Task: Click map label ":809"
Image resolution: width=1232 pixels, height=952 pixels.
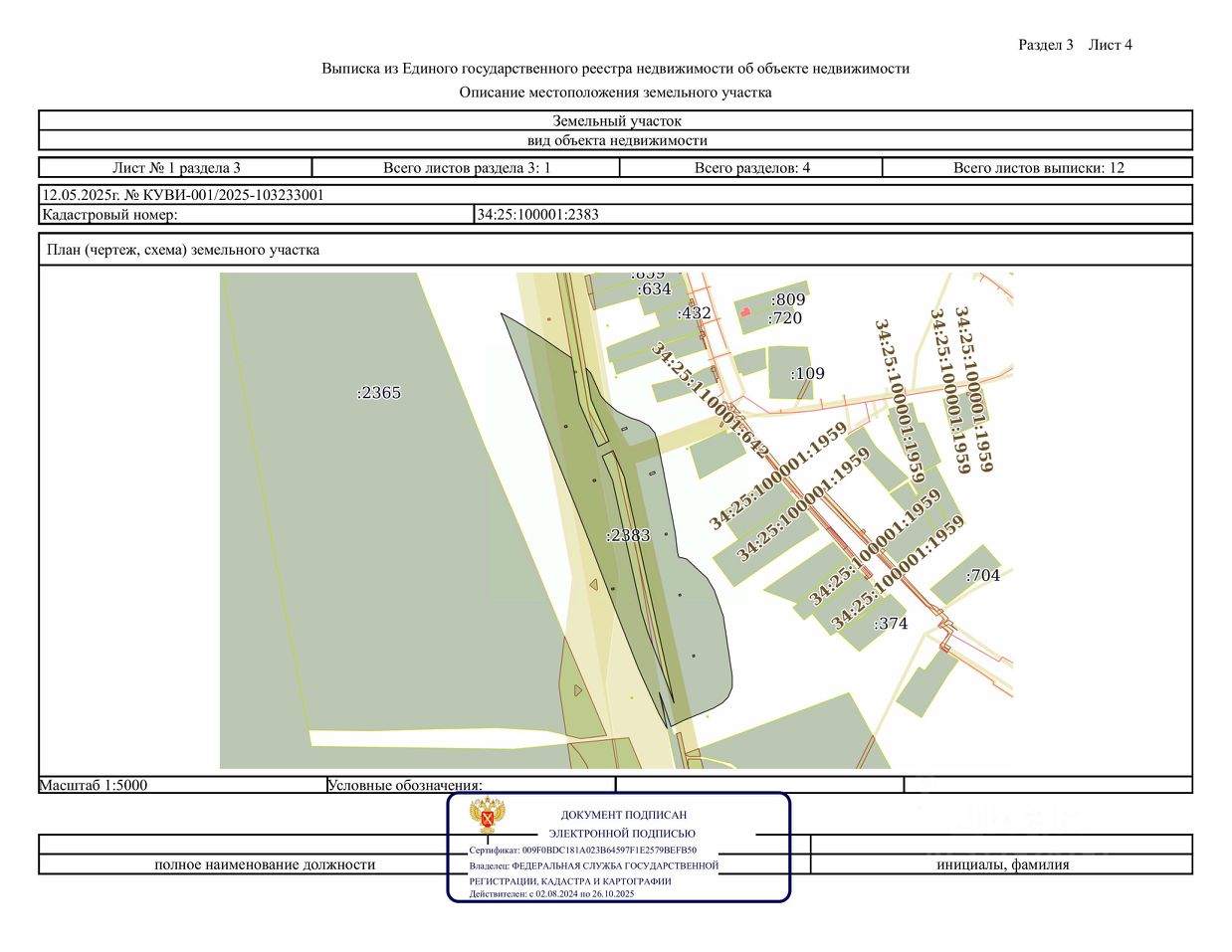Action: pos(788,299)
